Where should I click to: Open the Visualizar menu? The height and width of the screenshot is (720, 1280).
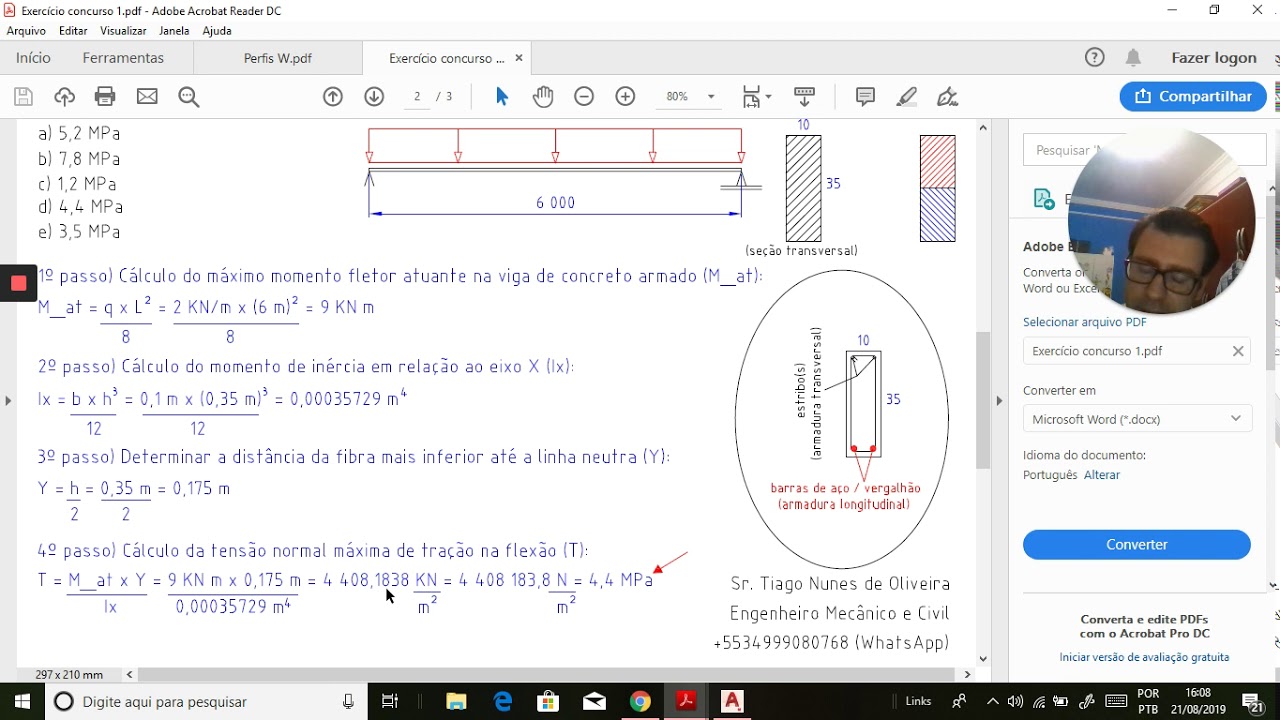123,31
